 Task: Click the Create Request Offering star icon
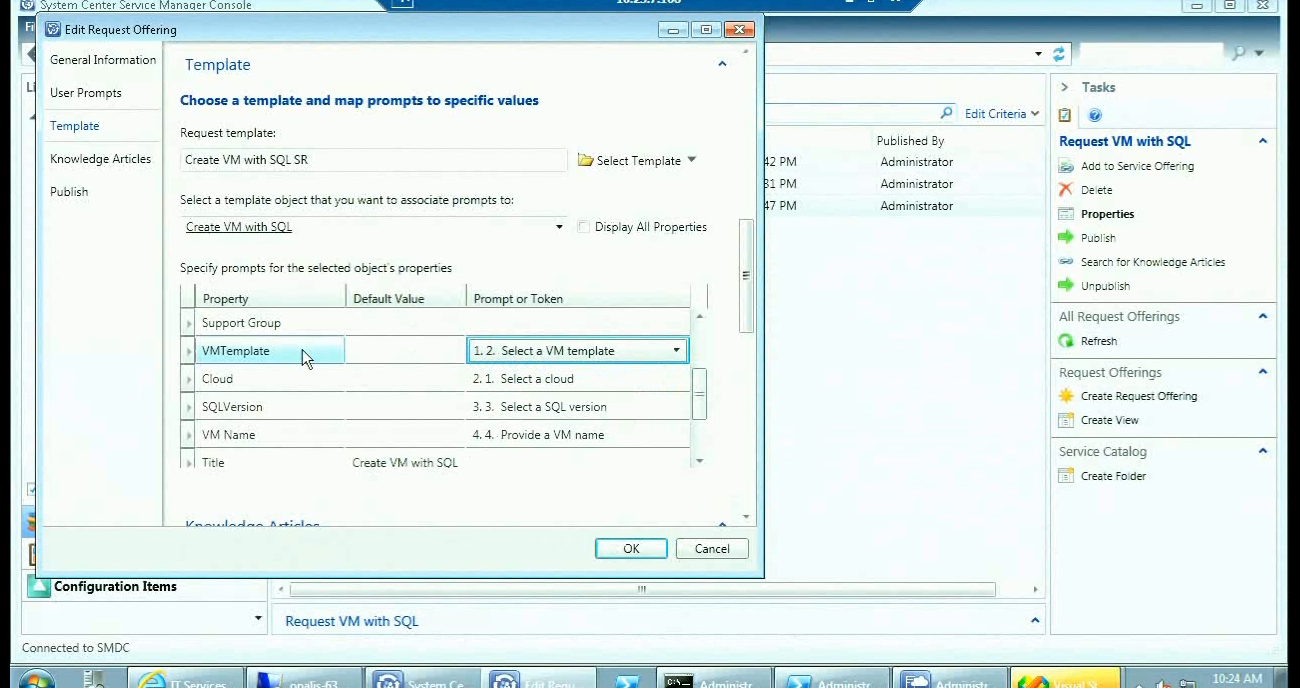tap(1065, 396)
